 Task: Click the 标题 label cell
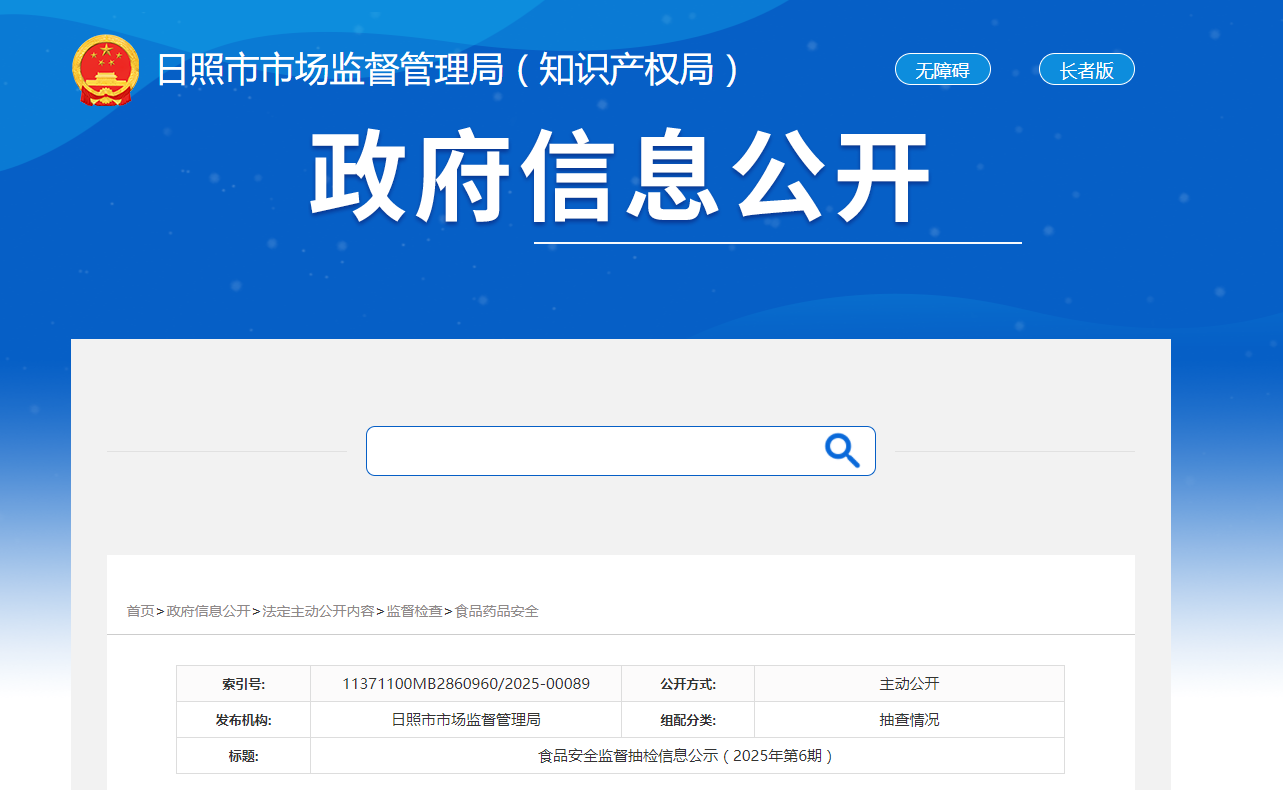(x=243, y=756)
